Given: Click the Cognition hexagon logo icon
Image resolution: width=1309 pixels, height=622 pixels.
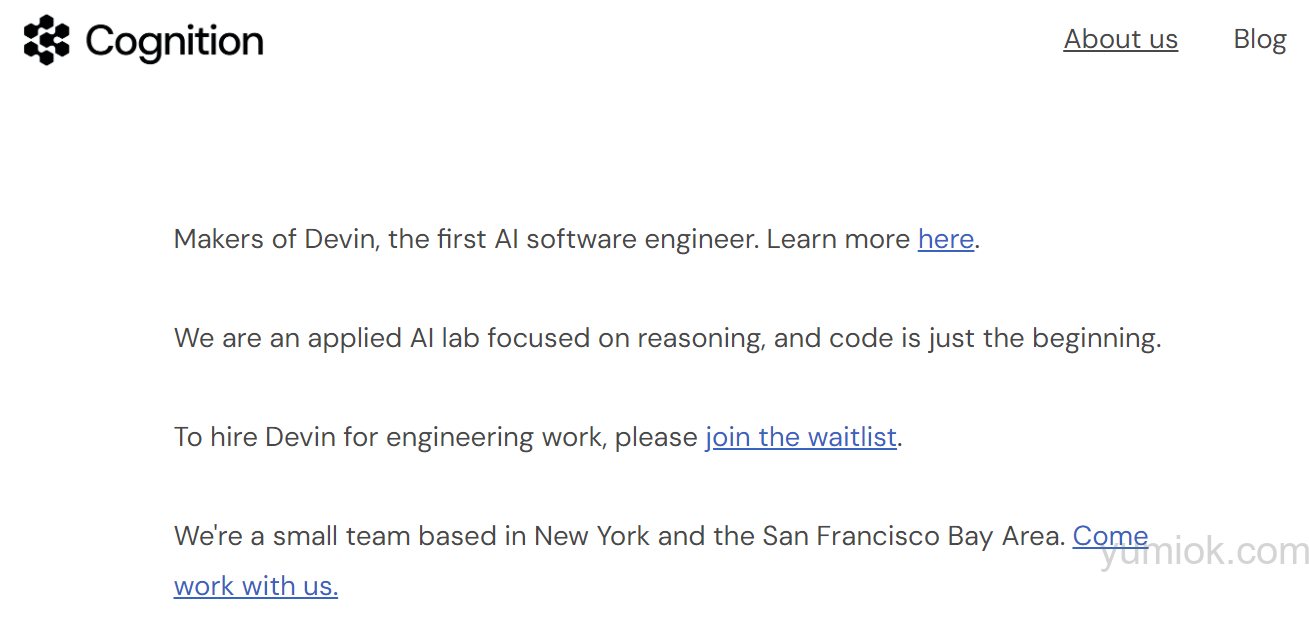Looking at the screenshot, I should tap(47, 40).
